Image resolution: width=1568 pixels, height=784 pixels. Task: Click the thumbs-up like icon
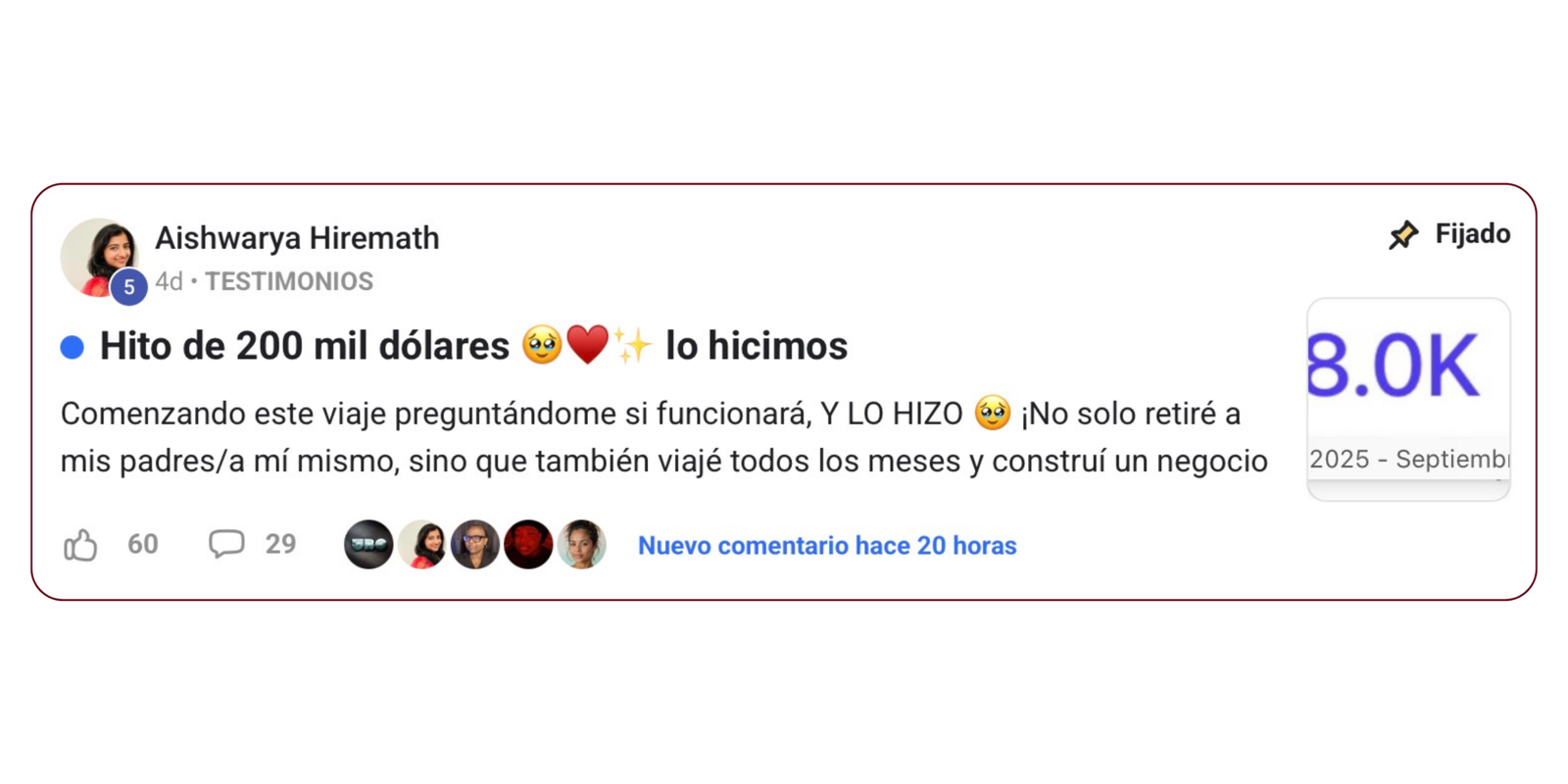pyautogui.click(x=80, y=545)
